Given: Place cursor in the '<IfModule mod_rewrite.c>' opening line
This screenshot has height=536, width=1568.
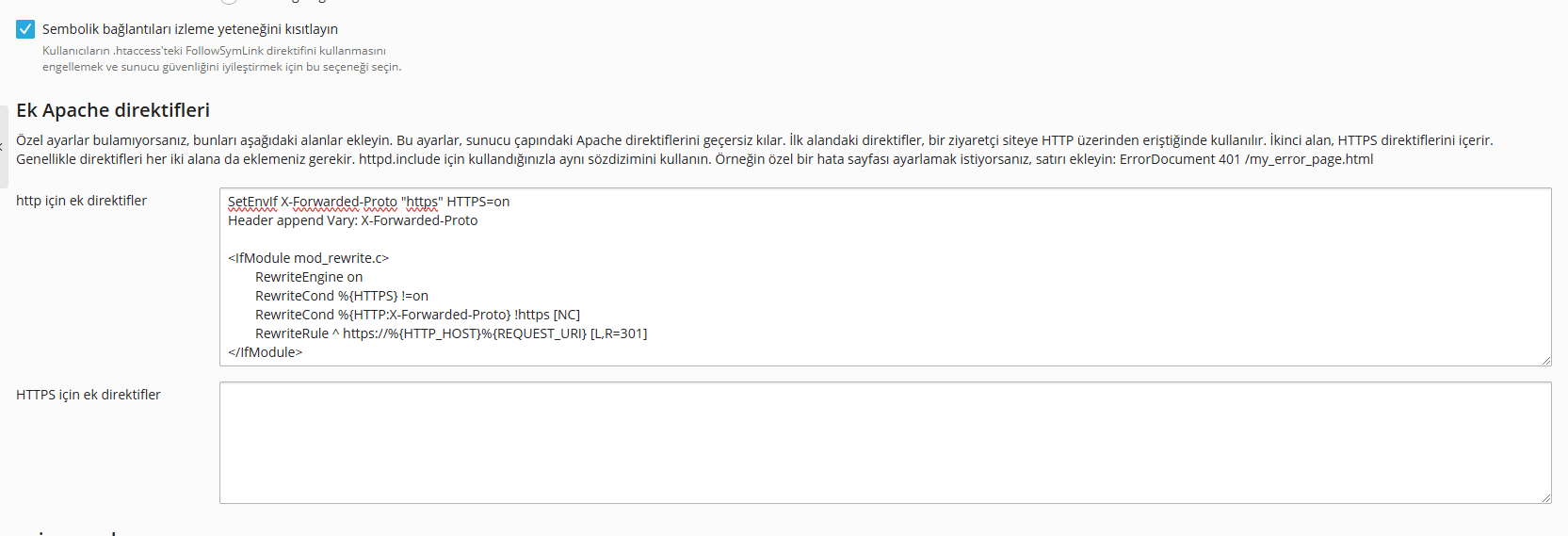Looking at the screenshot, I should point(308,258).
